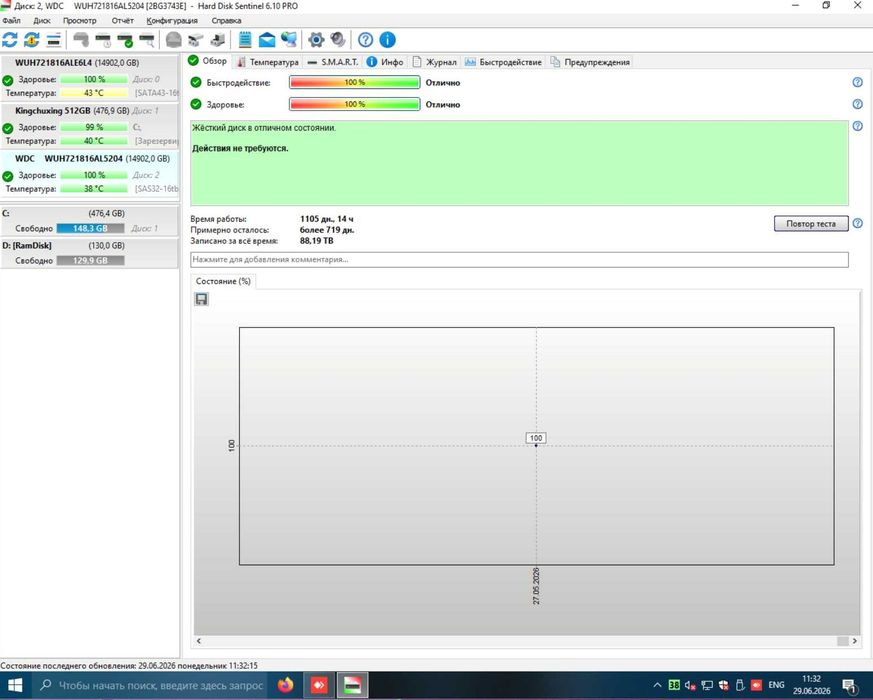873x700 pixels.
Task: Switch to the Предупреждения tab
Action: tap(590, 62)
